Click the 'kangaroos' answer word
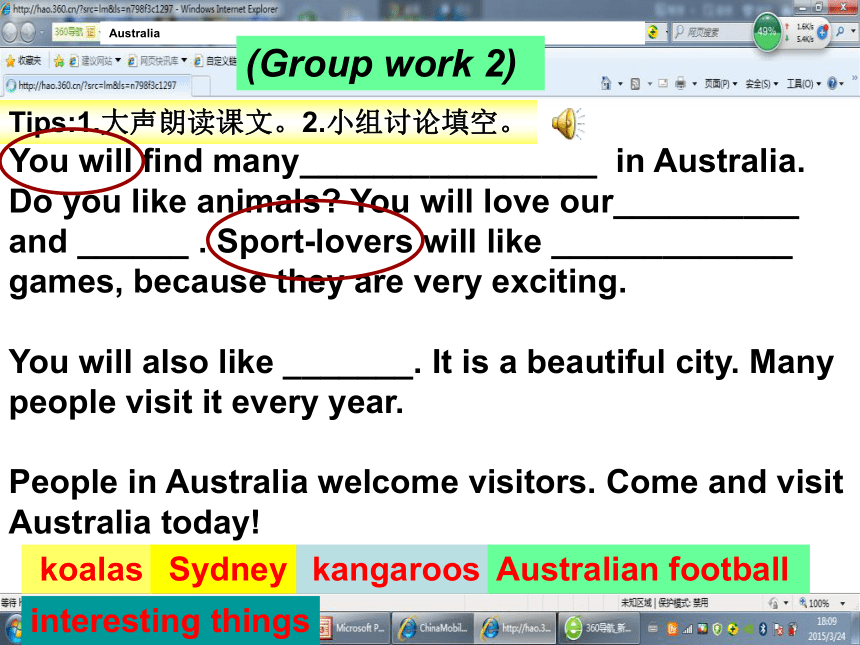860x645 pixels. (396, 569)
